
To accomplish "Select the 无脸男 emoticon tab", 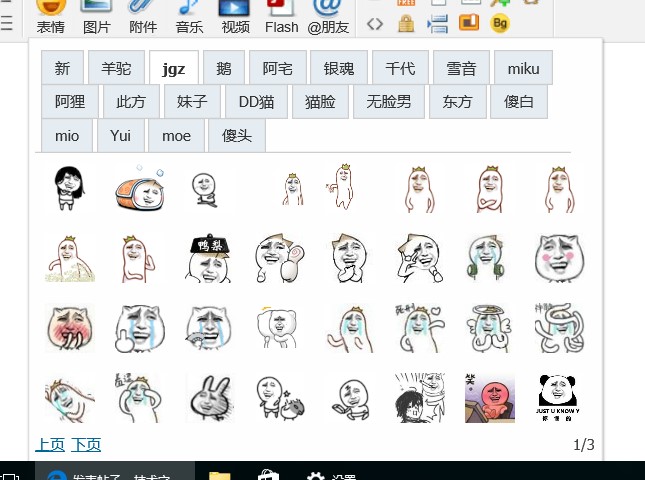I will (388, 102).
